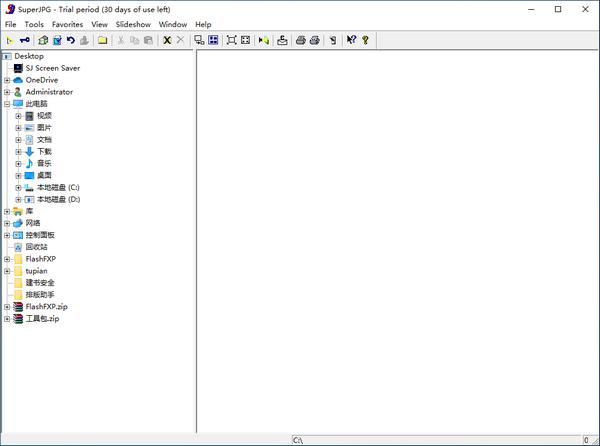Click the OneDrive cloud icon
Image resolution: width=600 pixels, height=446 pixels.
[18, 80]
